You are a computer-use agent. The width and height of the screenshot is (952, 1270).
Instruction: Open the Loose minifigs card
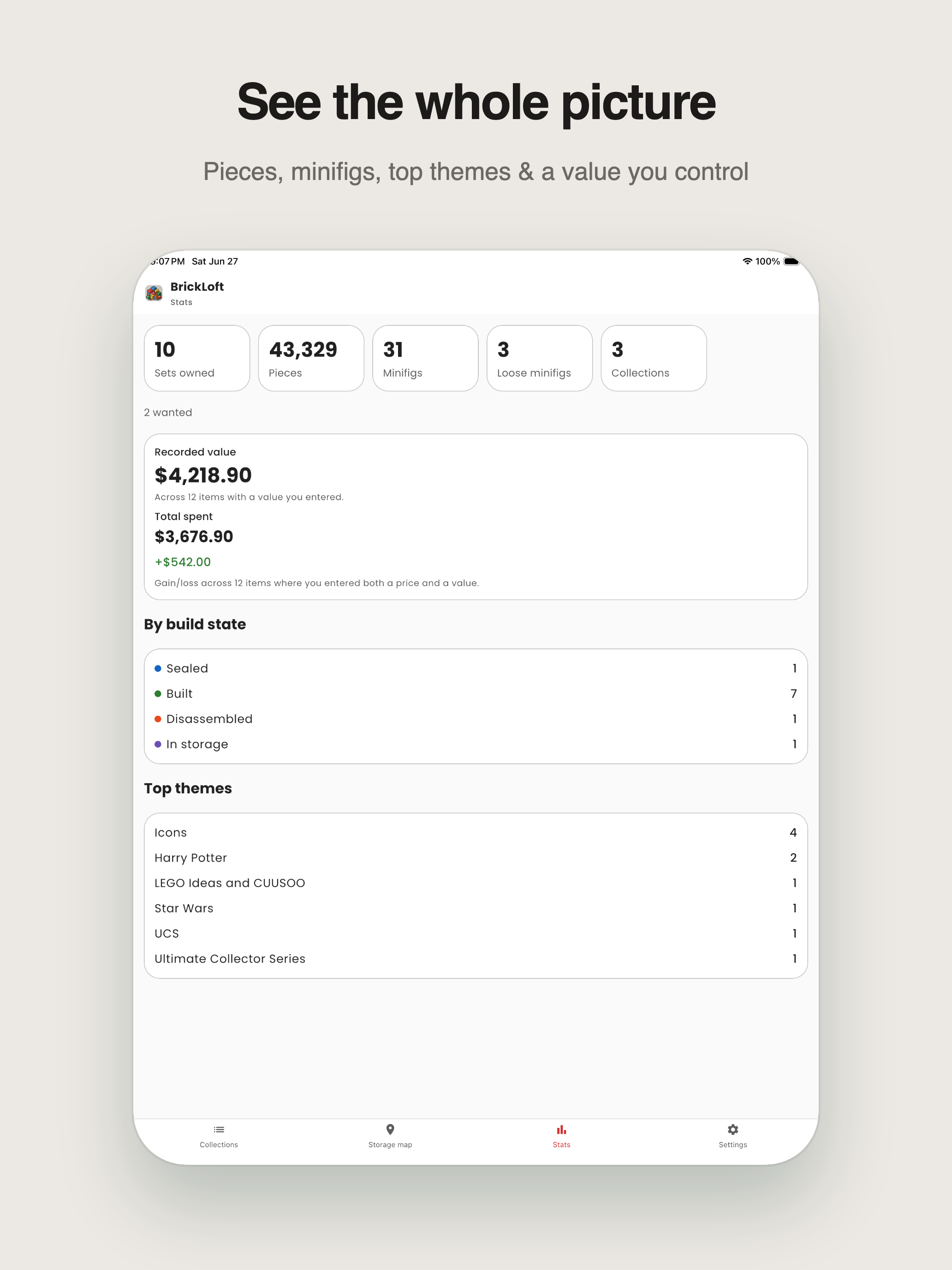click(539, 358)
